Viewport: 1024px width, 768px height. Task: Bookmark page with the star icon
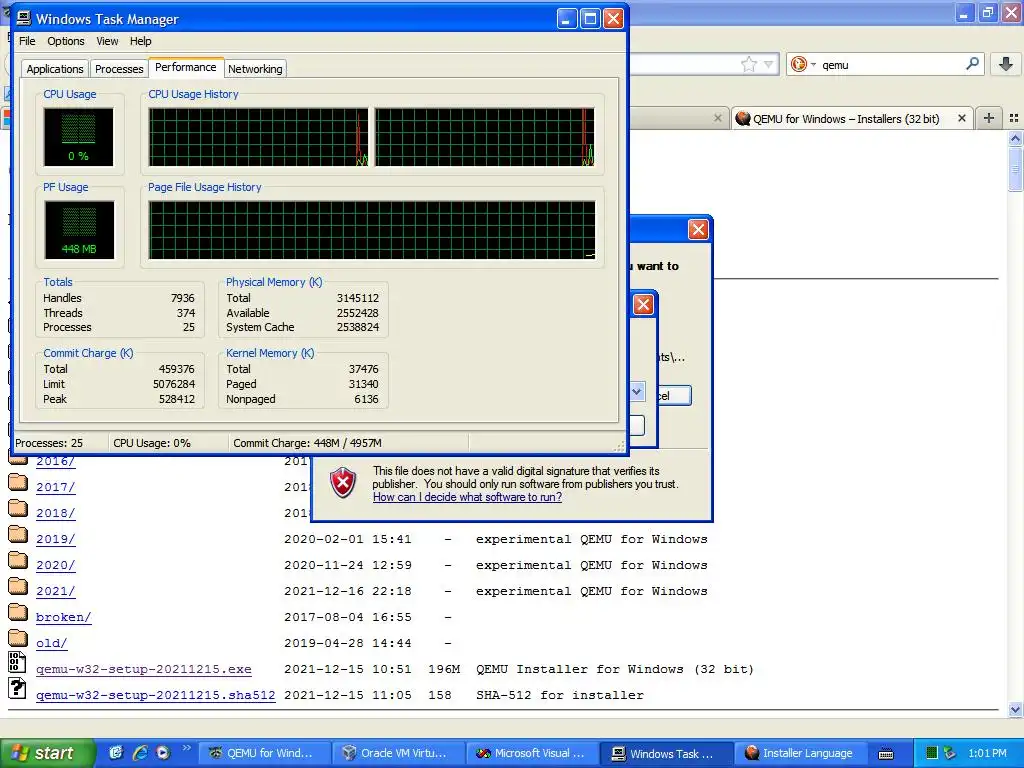748,64
